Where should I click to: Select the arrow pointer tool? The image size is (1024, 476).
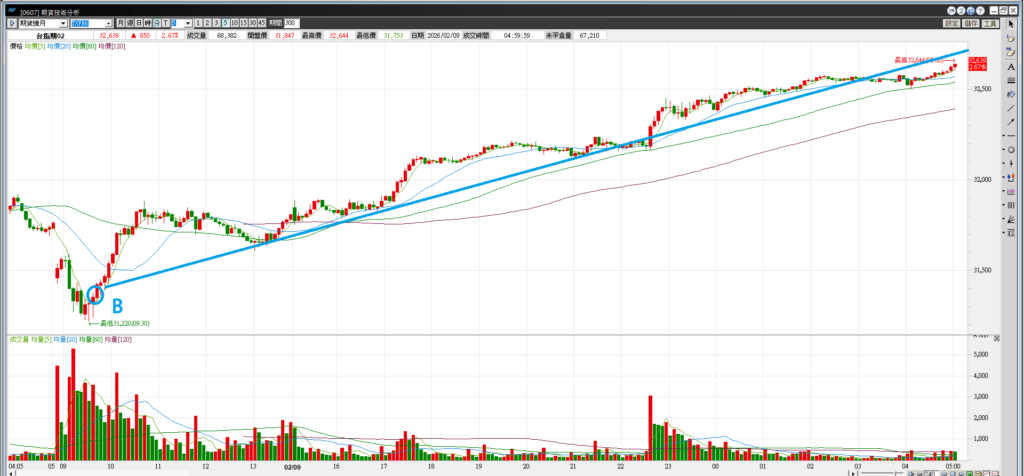point(1012,22)
